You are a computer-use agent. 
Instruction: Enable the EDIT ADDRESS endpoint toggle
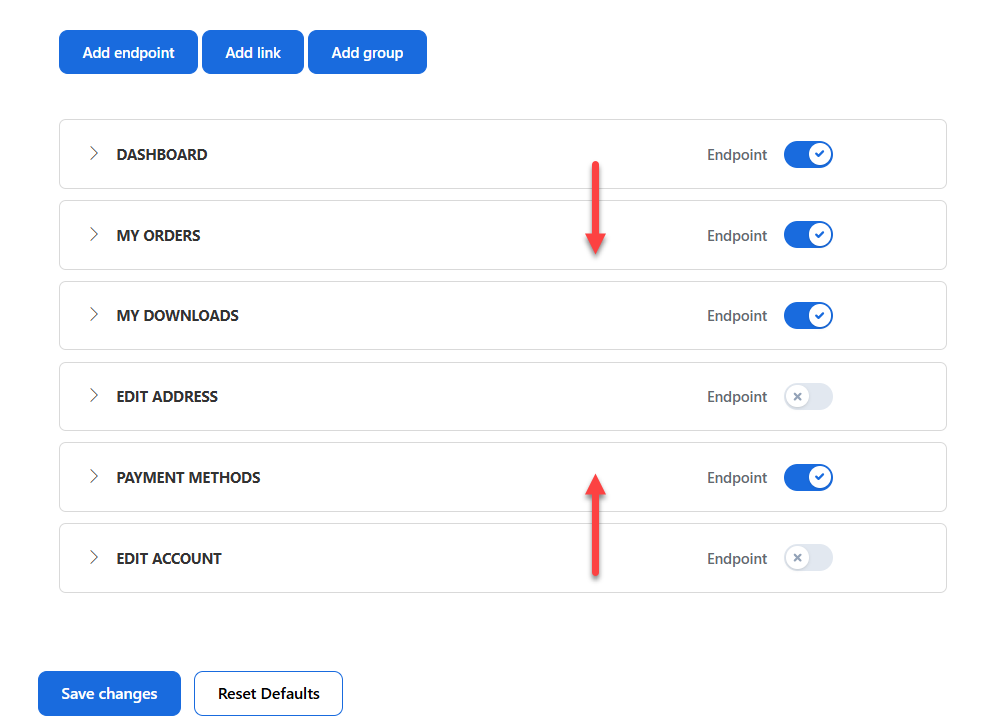click(808, 396)
